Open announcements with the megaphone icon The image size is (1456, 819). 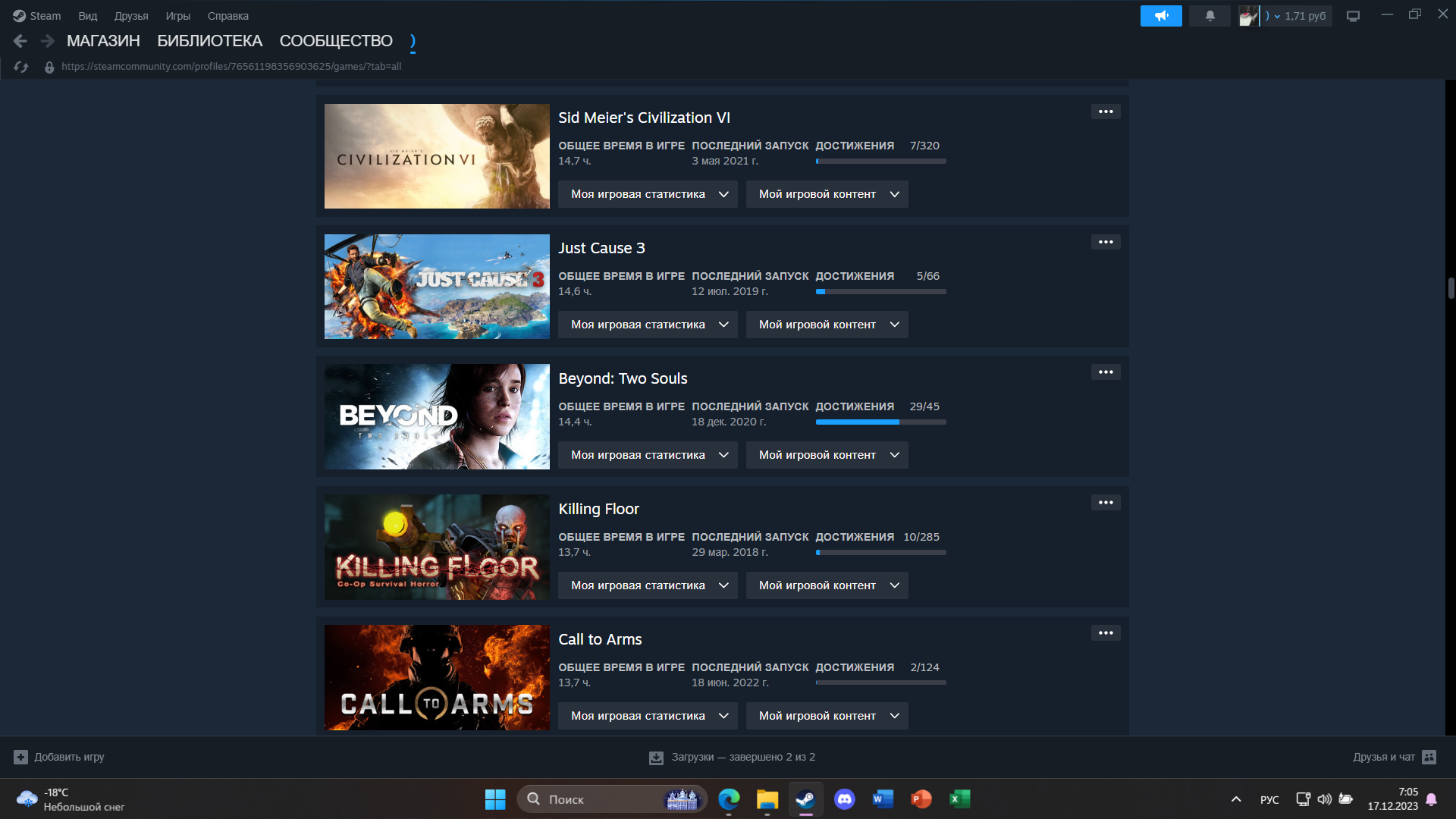(1161, 15)
